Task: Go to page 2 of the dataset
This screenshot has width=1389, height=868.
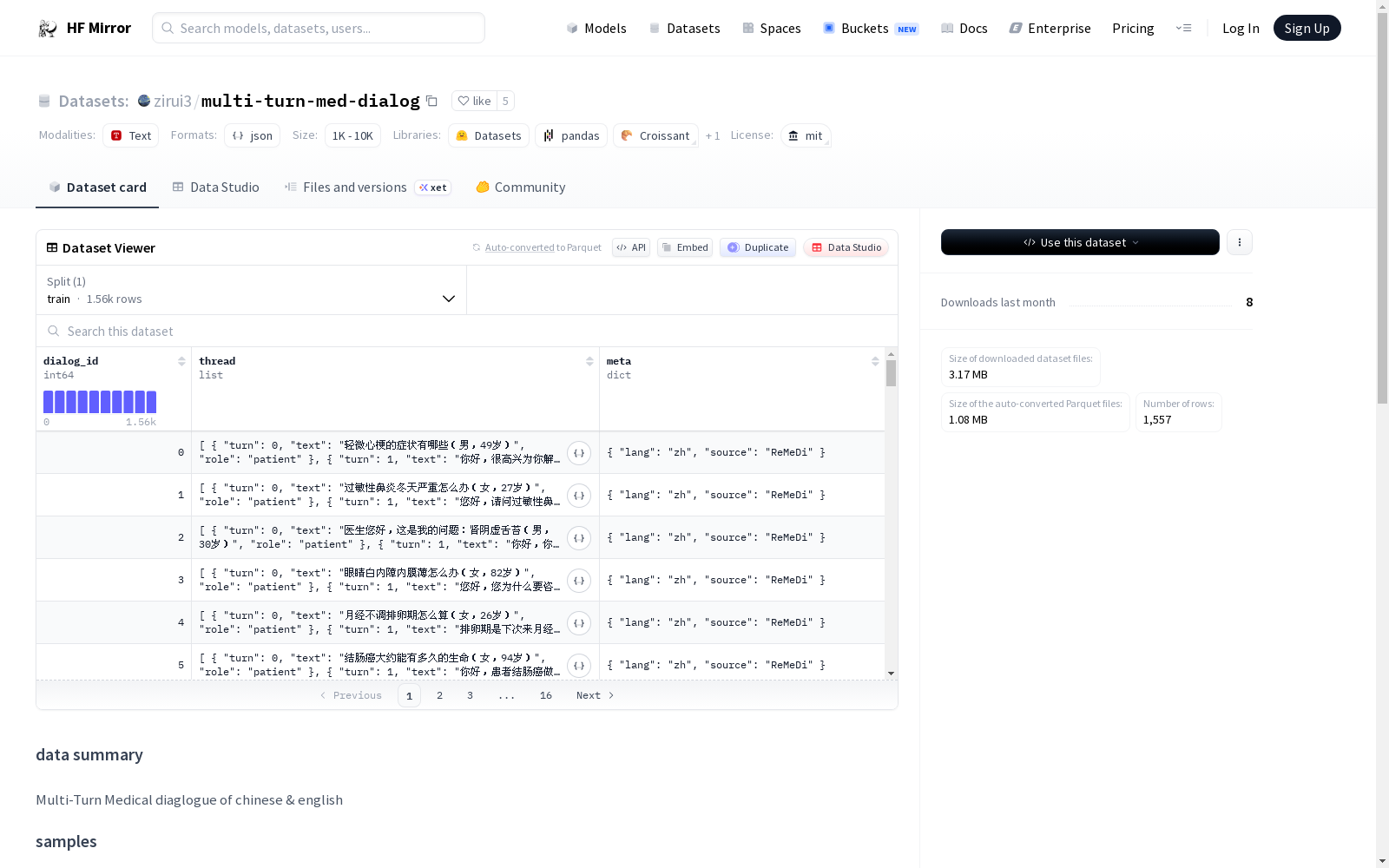Action: tap(440, 695)
